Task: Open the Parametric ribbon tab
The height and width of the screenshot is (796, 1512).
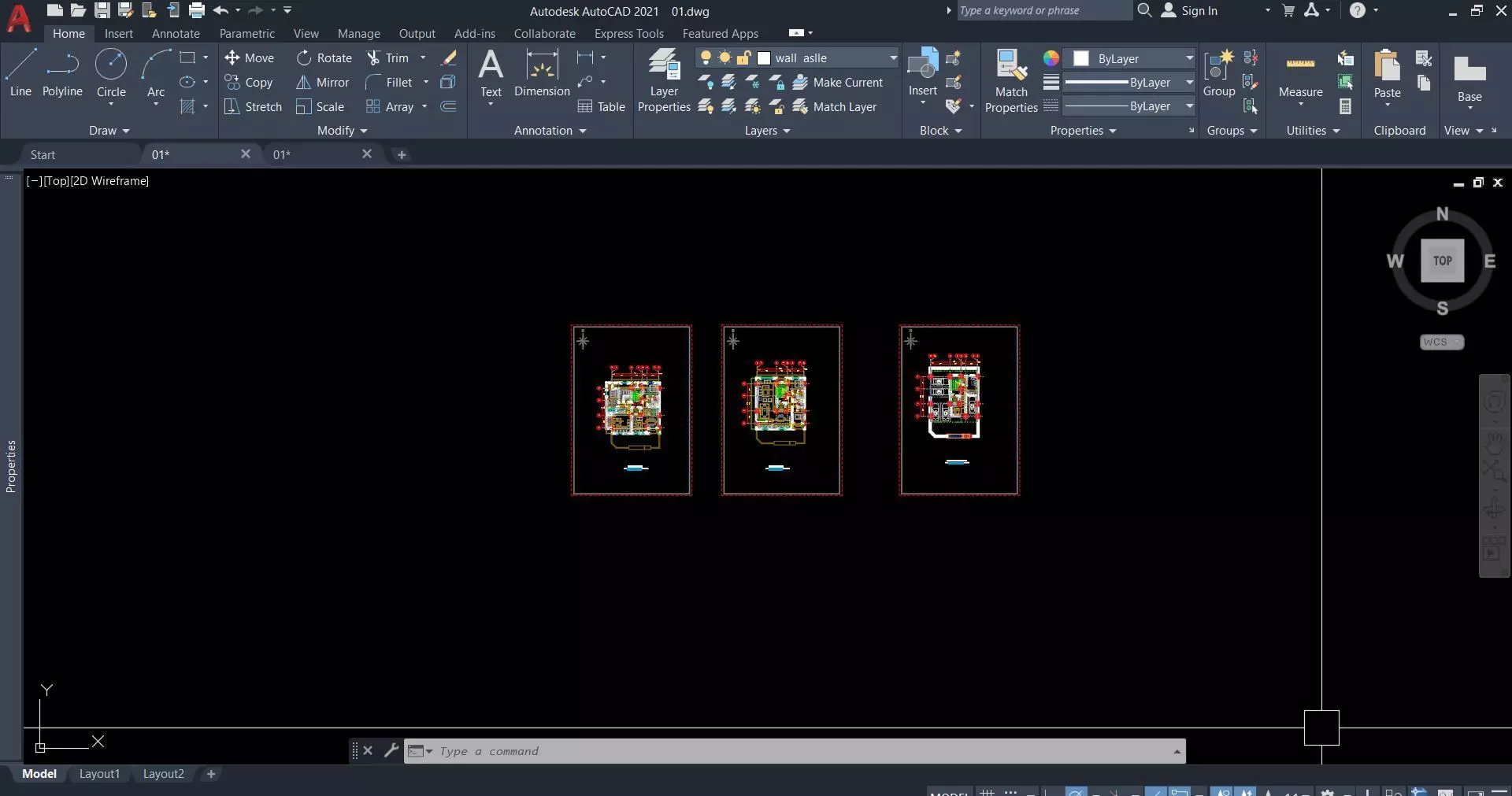Action: (x=247, y=34)
